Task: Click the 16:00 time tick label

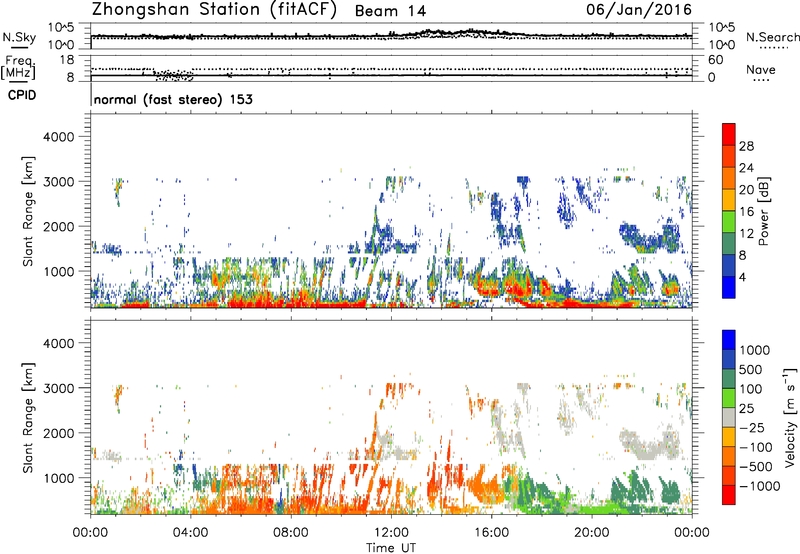Action: tap(491, 533)
